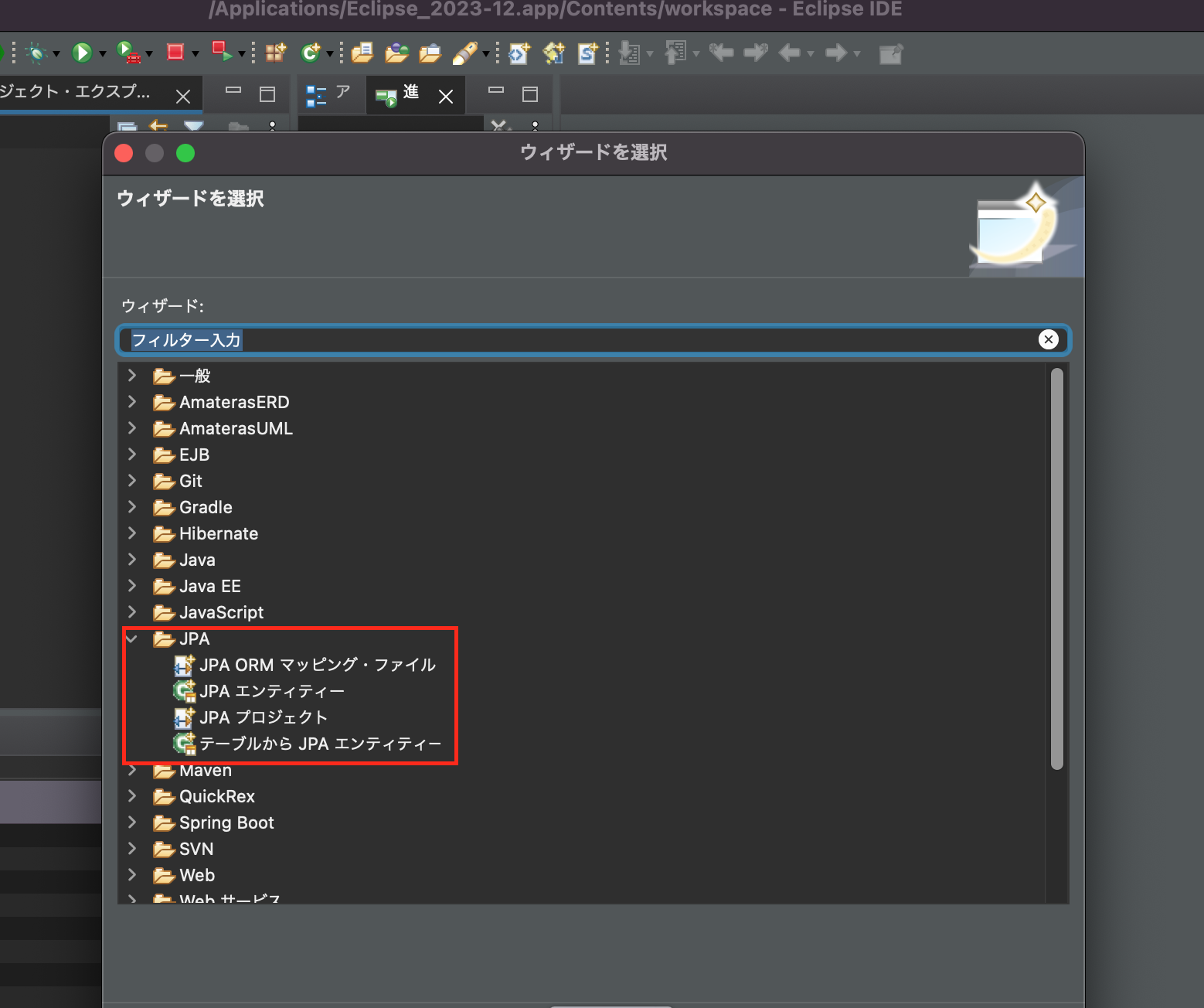Stop the running process with the red square
This screenshot has height=1008, width=1204.
point(175,53)
